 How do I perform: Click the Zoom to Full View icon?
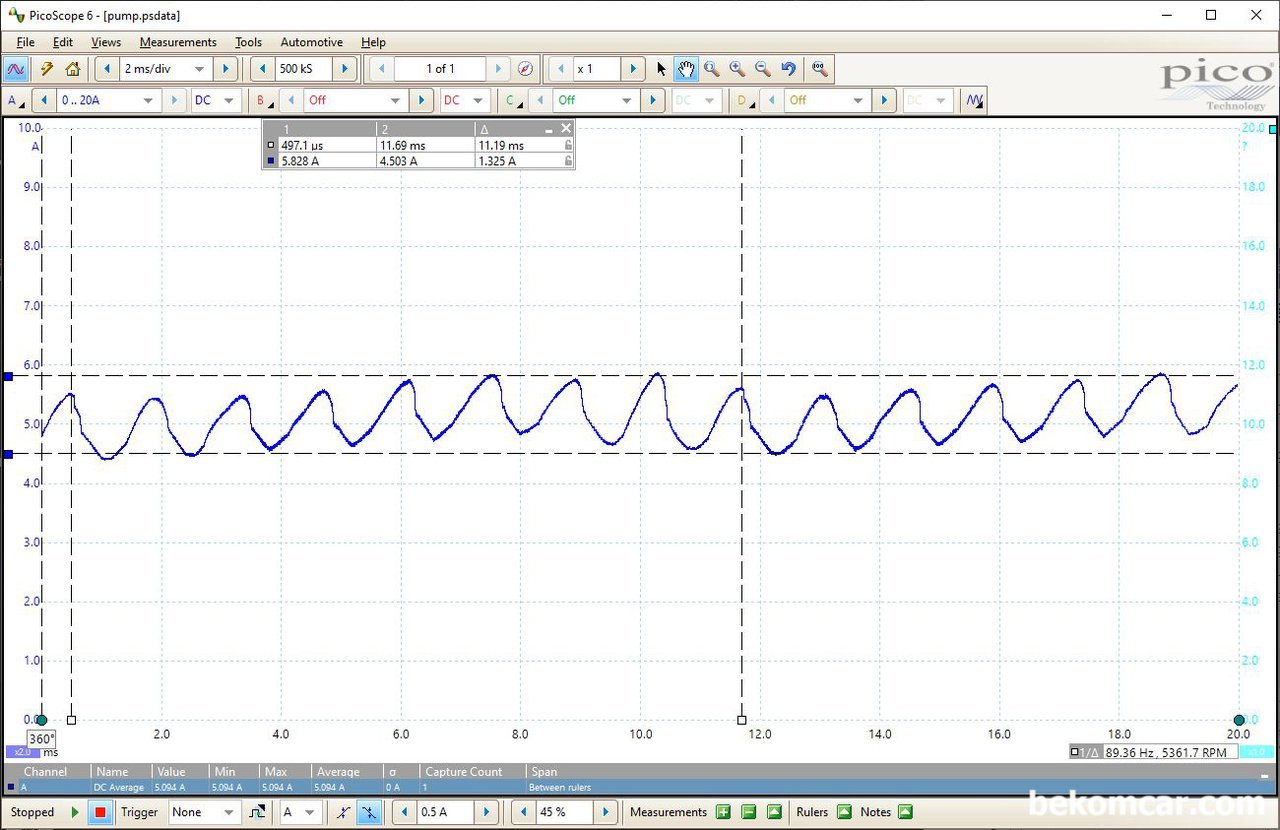point(820,69)
